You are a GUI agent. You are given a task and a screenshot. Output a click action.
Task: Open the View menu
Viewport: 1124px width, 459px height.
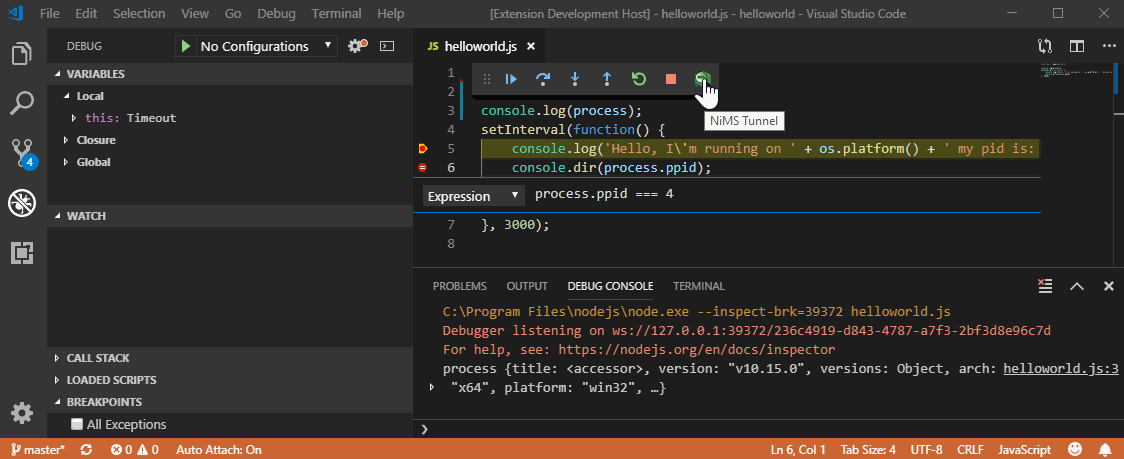coord(195,14)
